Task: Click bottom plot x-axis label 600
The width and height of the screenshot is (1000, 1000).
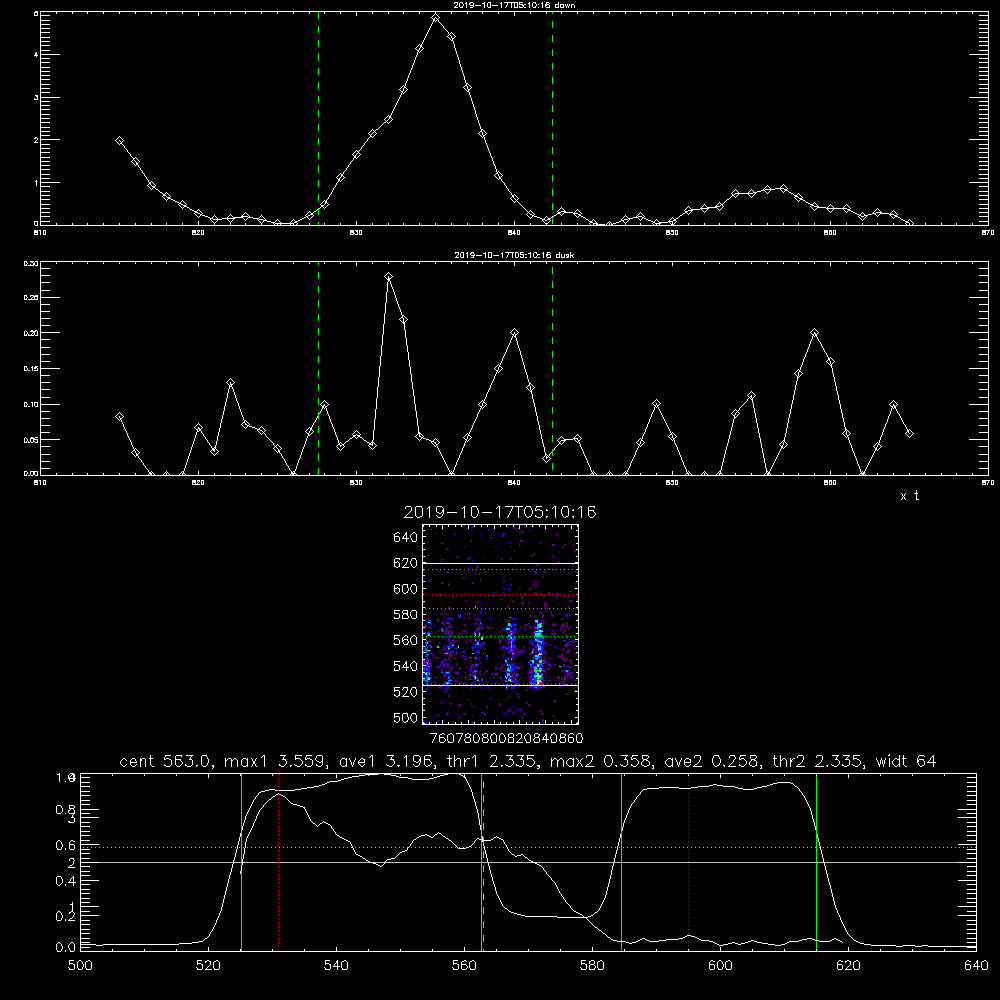Action: 721,966
